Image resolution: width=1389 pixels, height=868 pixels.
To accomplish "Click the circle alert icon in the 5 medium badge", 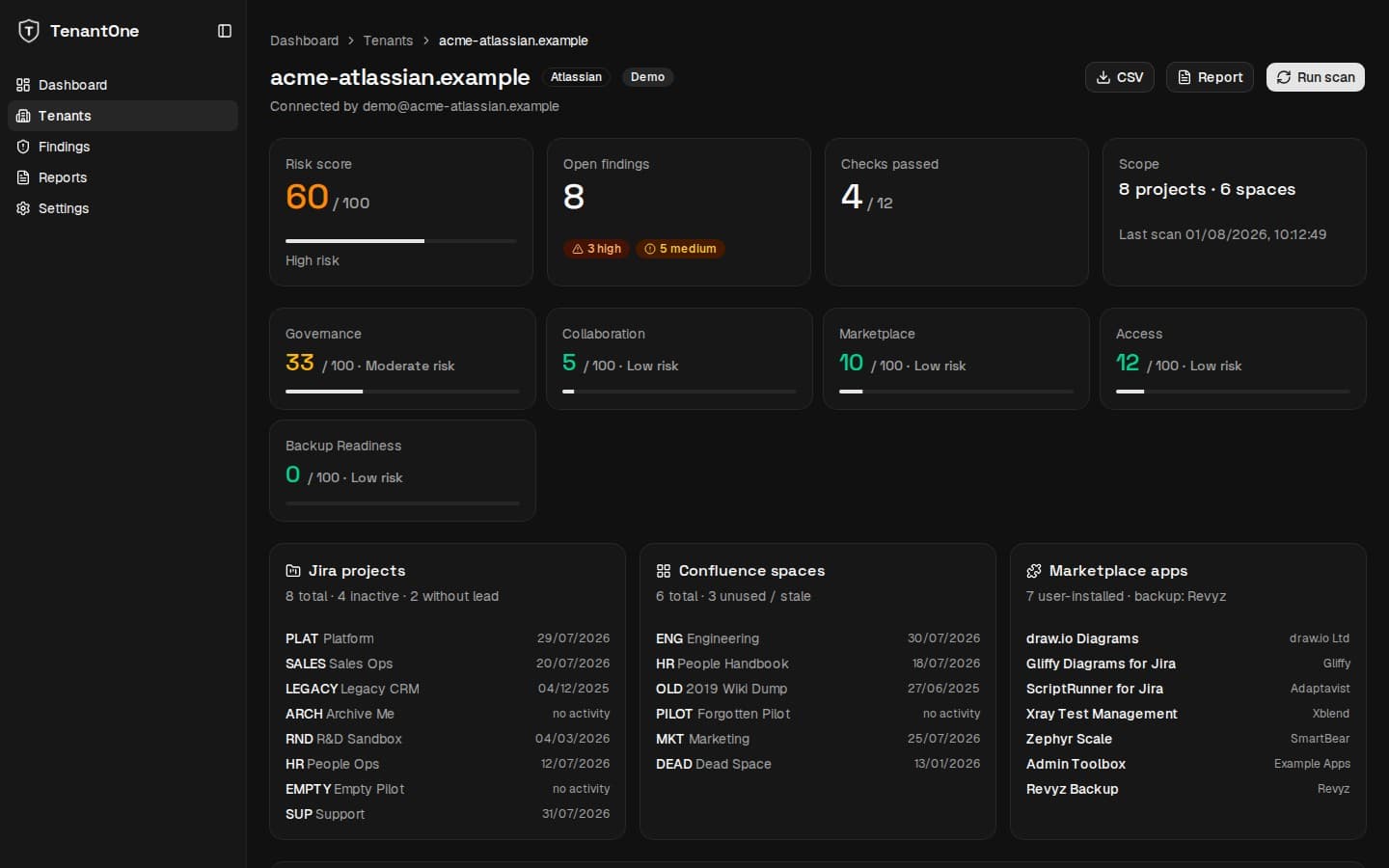I will click(x=650, y=249).
